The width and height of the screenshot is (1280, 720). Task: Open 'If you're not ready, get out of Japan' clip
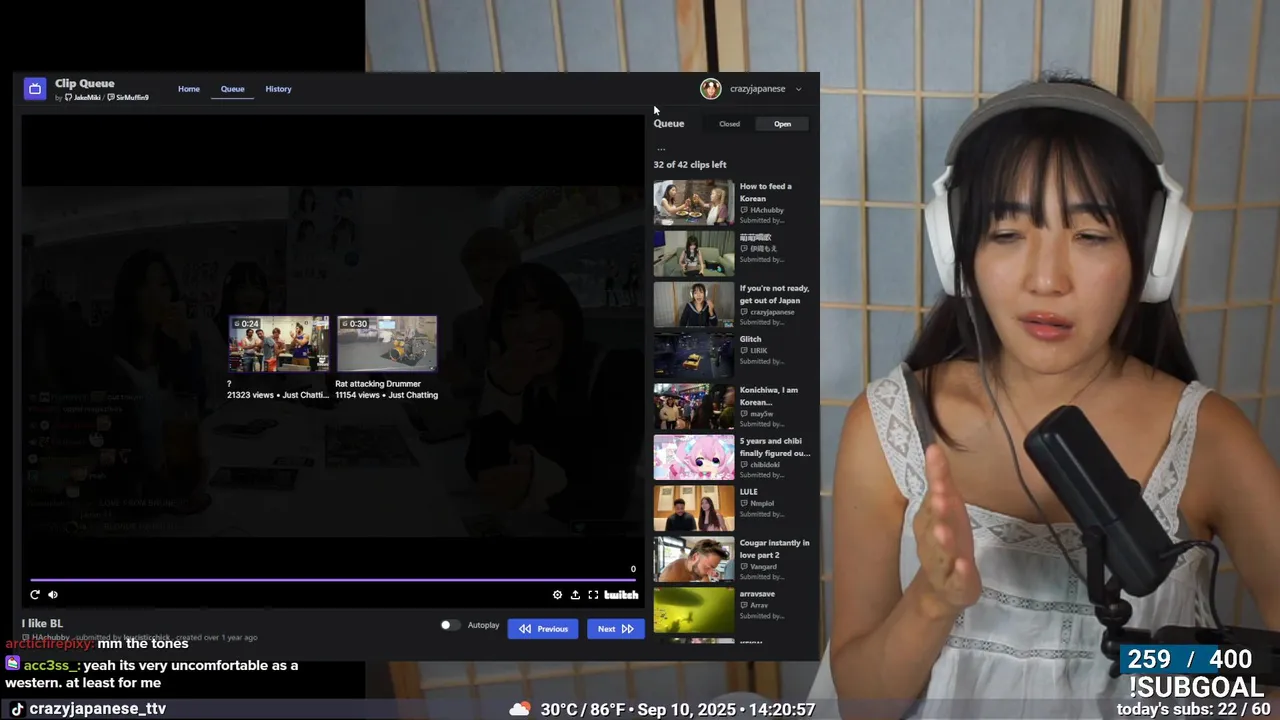click(694, 305)
